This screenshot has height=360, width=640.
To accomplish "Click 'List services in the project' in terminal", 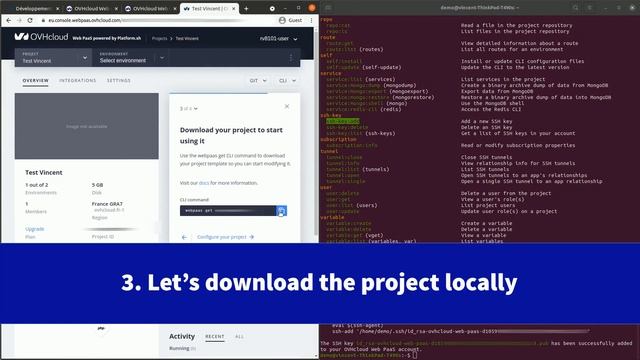I will pos(503,79).
